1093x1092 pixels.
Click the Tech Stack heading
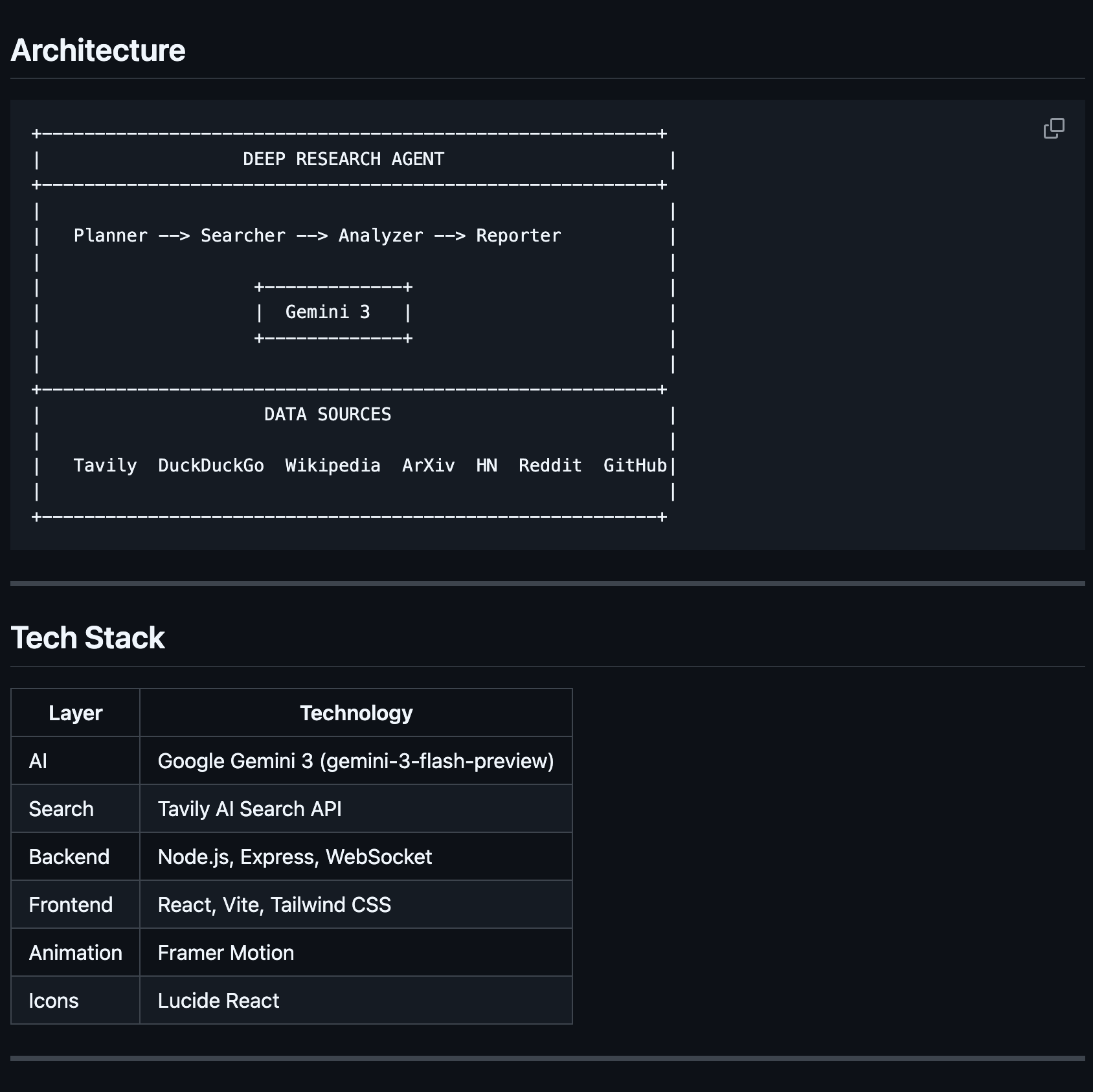pos(87,638)
